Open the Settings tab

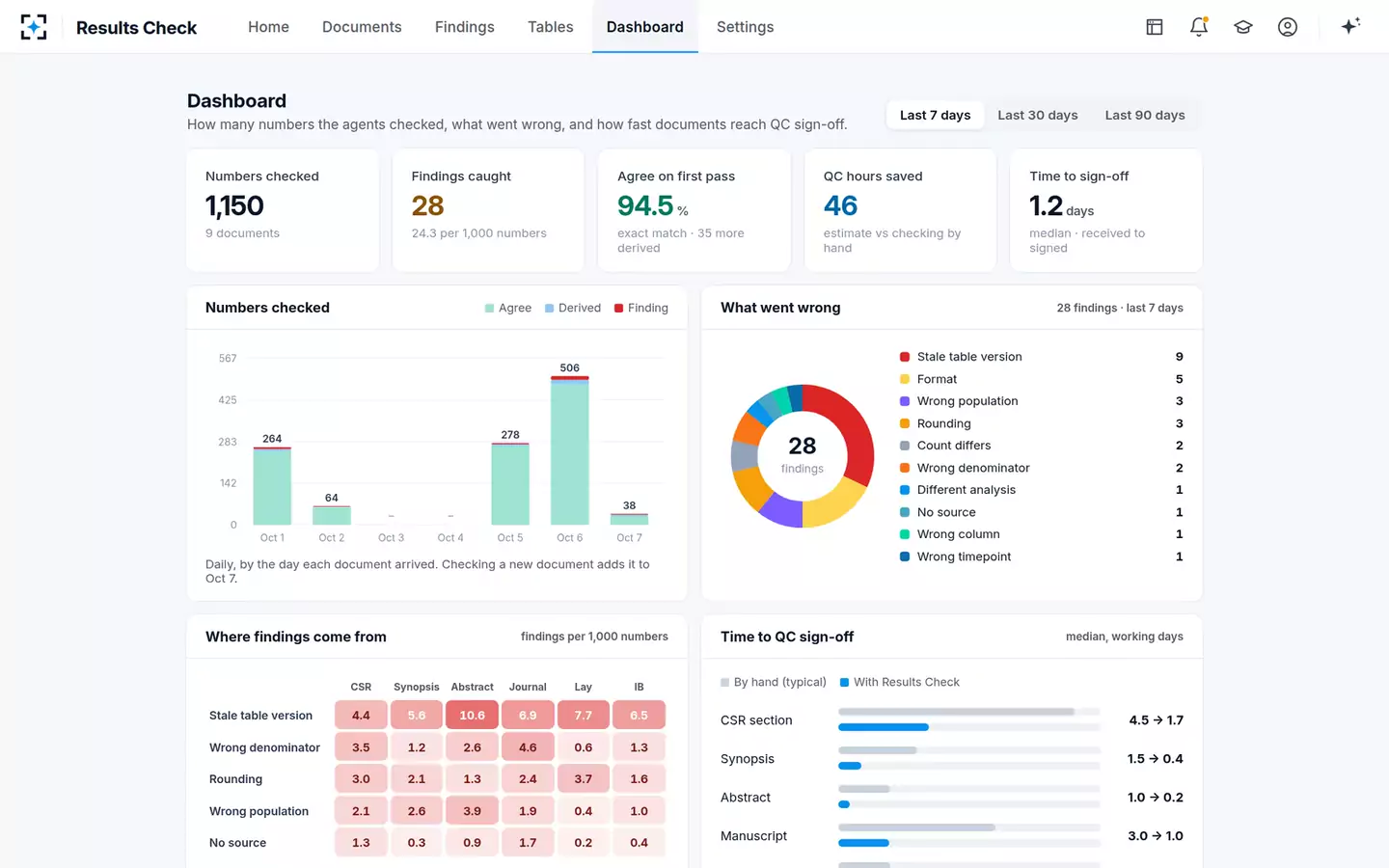[745, 27]
